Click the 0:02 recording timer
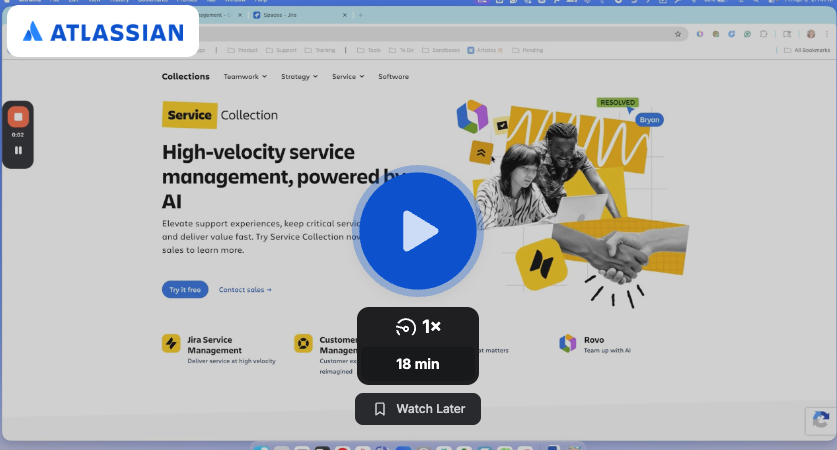The width and height of the screenshot is (837, 450). [x=18, y=135]
